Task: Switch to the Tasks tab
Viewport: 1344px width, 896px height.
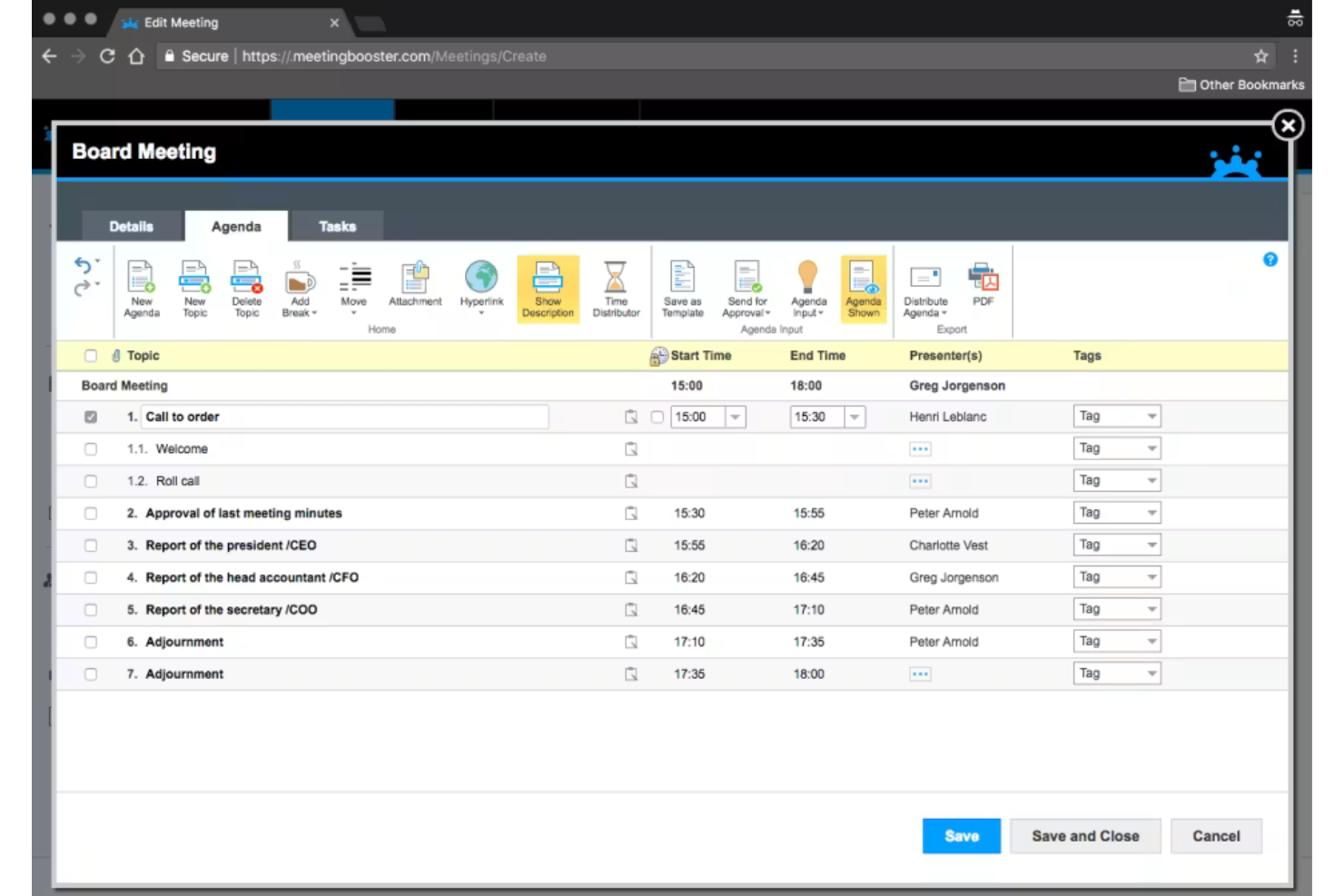Action: [337, 227]
